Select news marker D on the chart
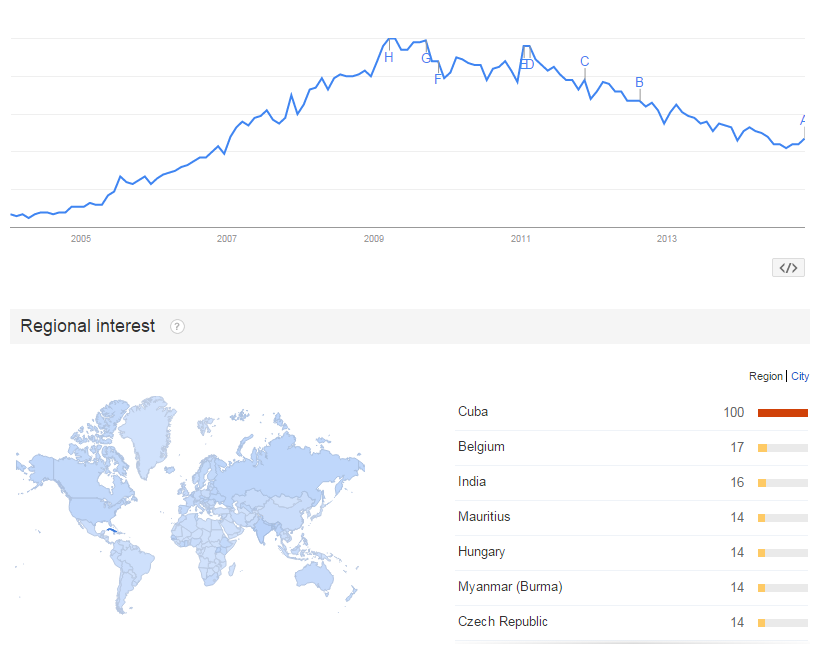This screenshot has width=827, height=654. click(530, 64)
